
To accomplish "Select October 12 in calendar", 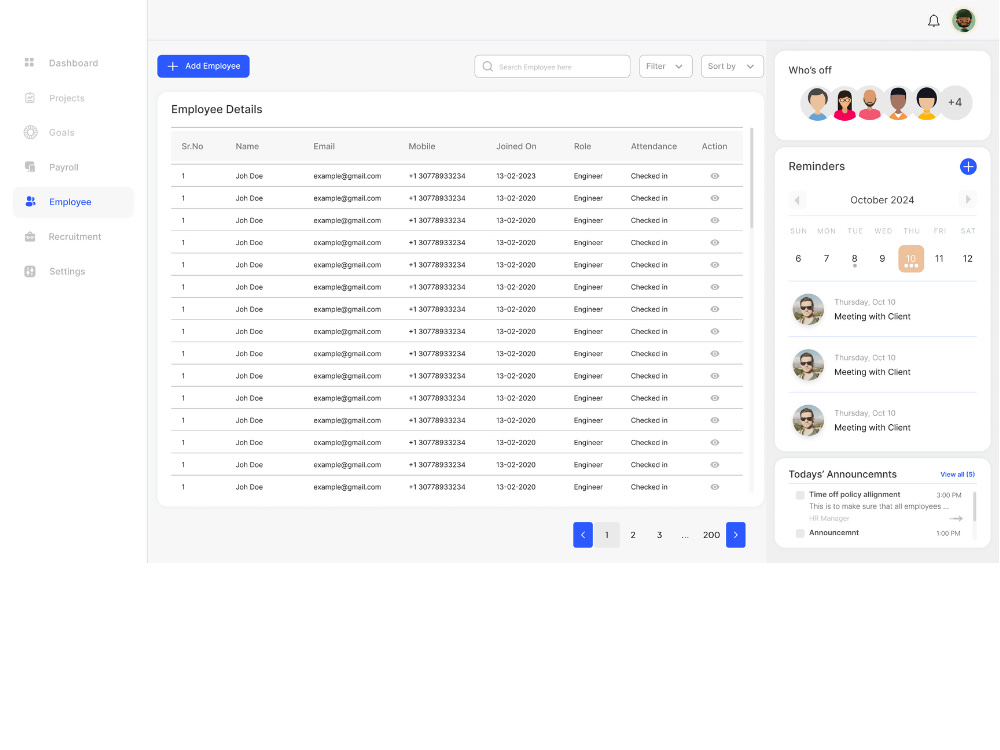I will (967, 259).
